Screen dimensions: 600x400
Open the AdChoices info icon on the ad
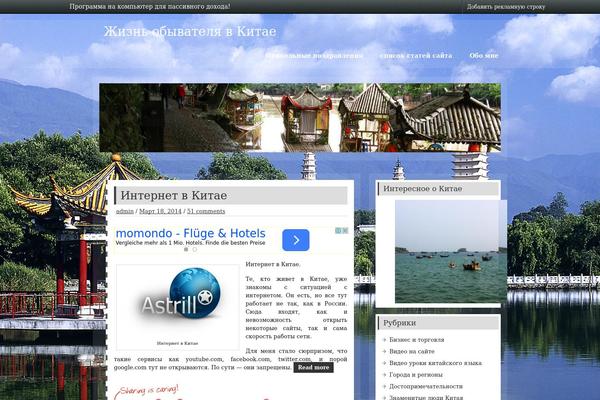click(338, 230)
